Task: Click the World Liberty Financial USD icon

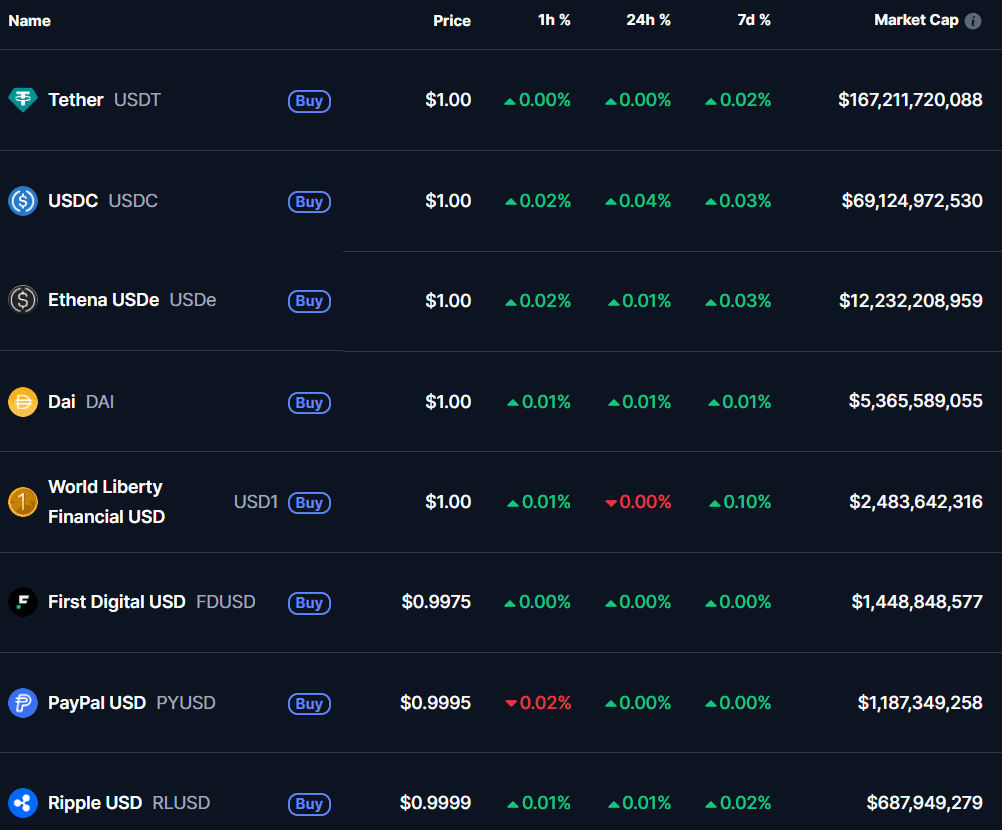Action: 23,502
